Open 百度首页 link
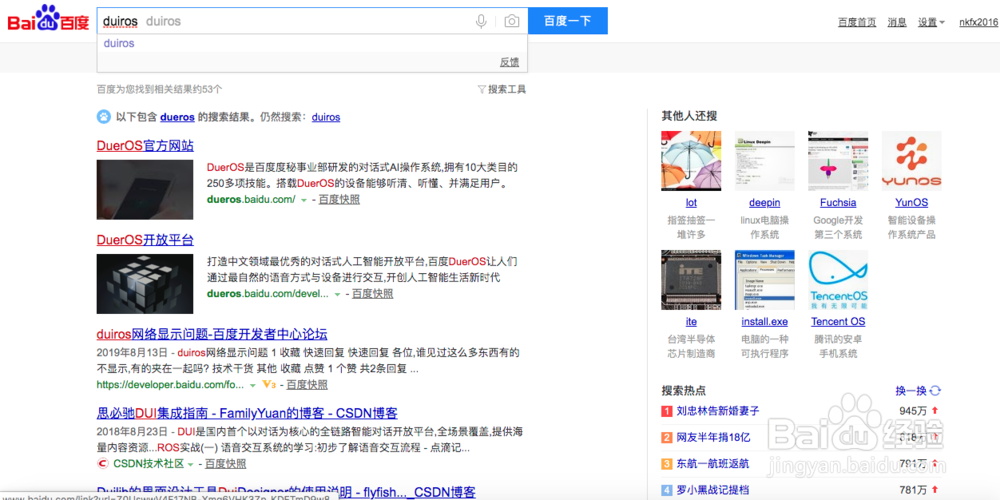This screenshot has height=500, width=1000. (857, 22)
